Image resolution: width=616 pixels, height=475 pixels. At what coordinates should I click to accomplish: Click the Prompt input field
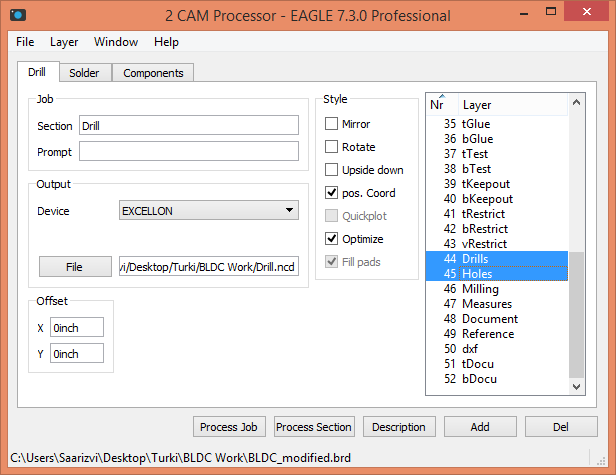(189, 151)
